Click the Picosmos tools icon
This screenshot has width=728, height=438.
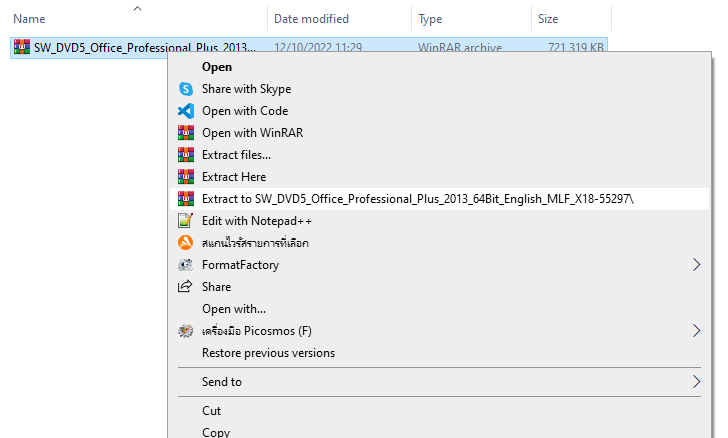point(186,331)
